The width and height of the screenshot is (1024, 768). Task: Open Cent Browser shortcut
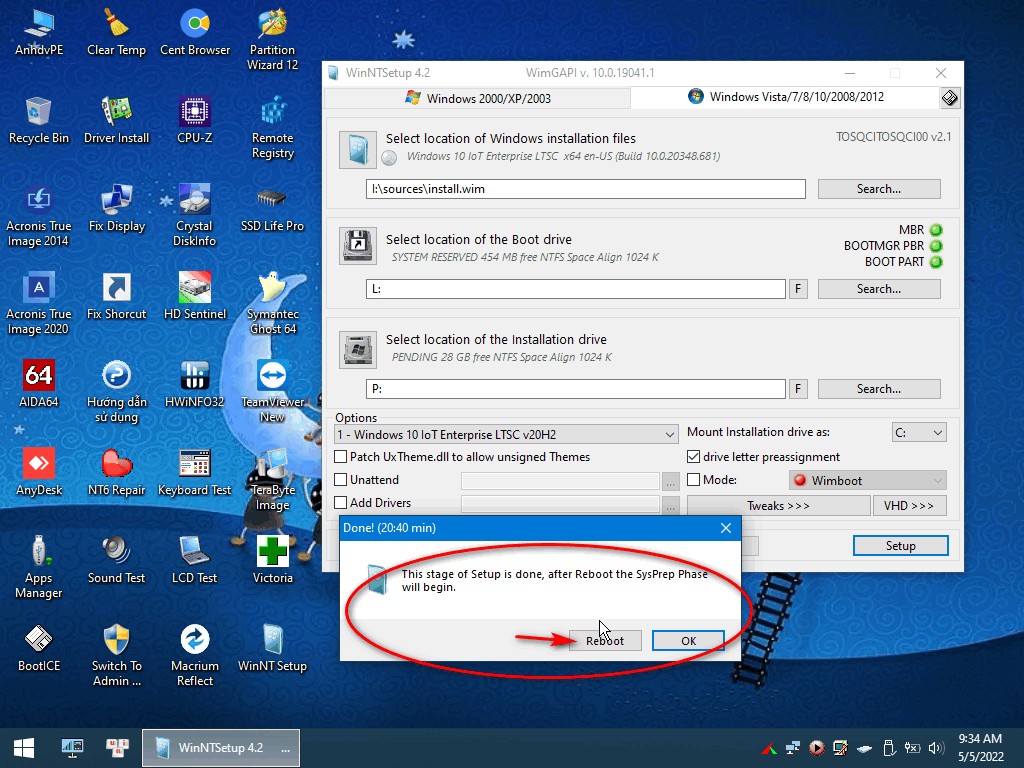tap(195, 31)
